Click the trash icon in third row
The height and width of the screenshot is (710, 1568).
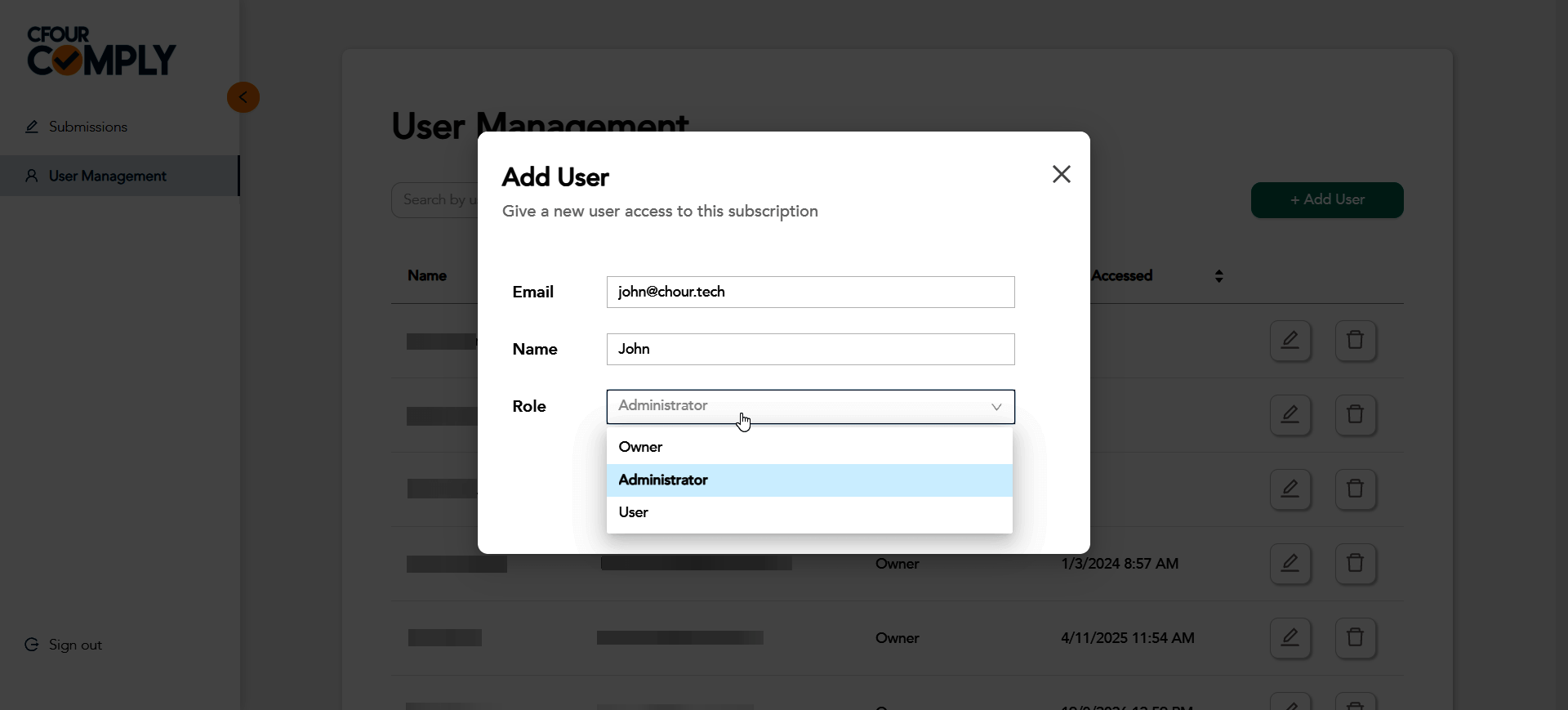pos(1356,489)
